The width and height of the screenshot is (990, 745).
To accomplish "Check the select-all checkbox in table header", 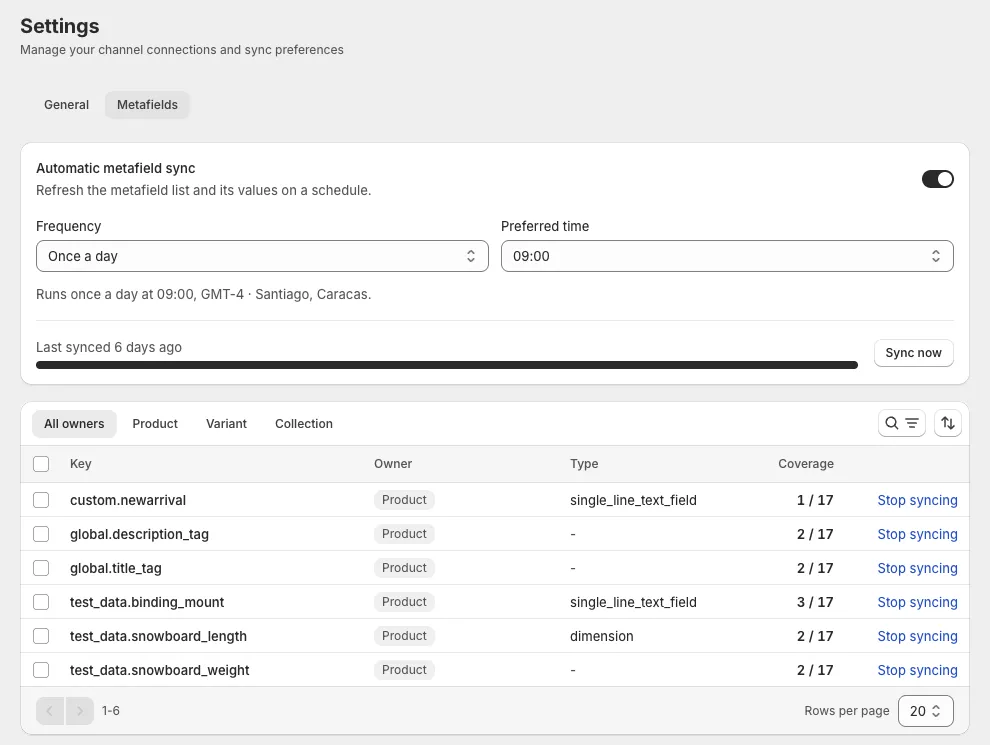I will click(41, 464).
